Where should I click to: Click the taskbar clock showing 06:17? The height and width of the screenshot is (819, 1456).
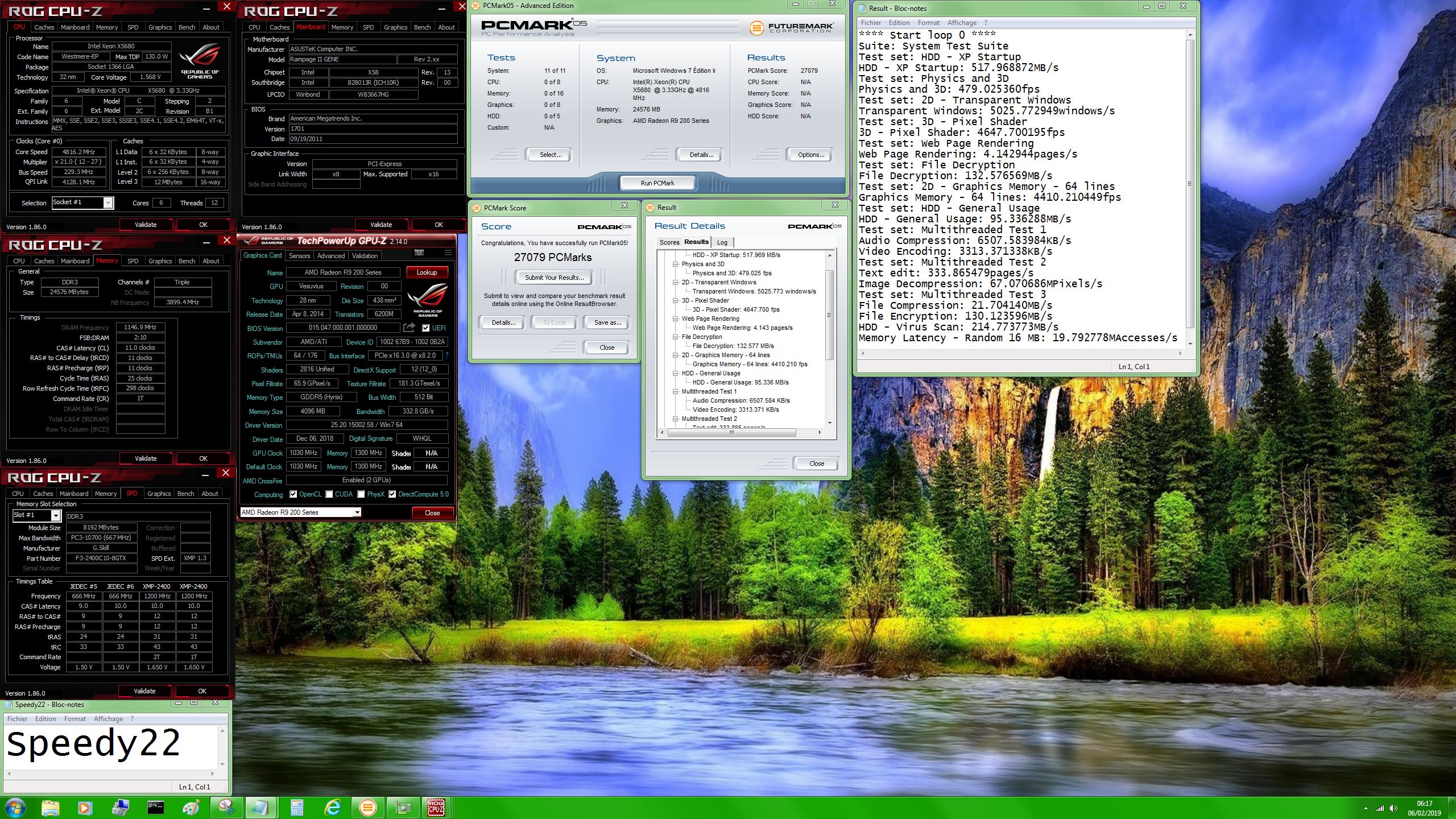[1424, 808]
